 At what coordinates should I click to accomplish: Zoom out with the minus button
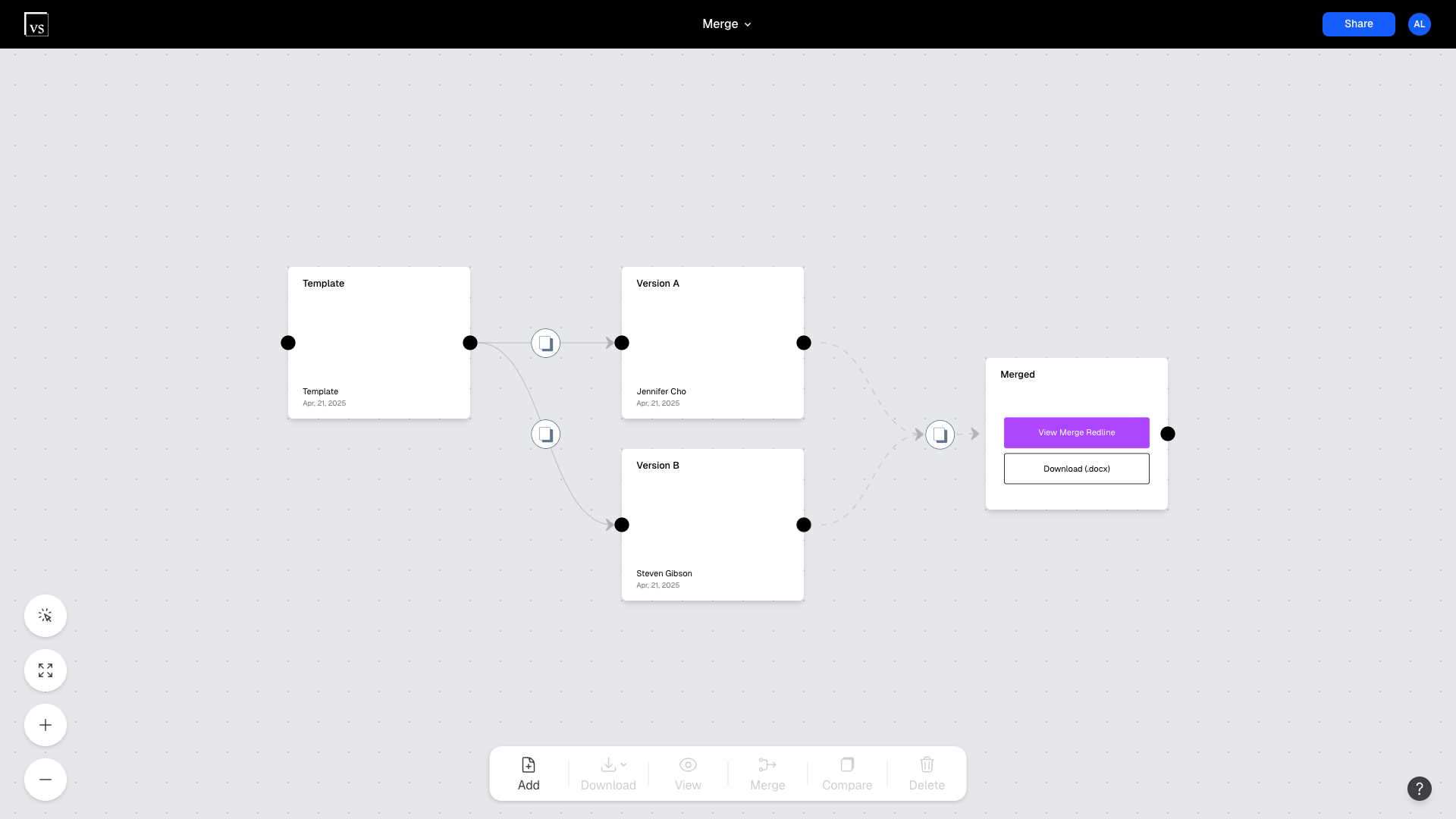point(45,780)
